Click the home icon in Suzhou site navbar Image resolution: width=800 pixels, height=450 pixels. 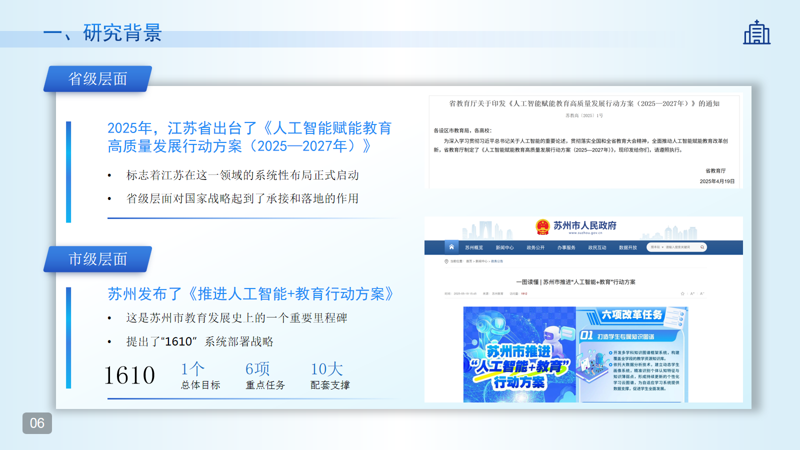[451, 247]
